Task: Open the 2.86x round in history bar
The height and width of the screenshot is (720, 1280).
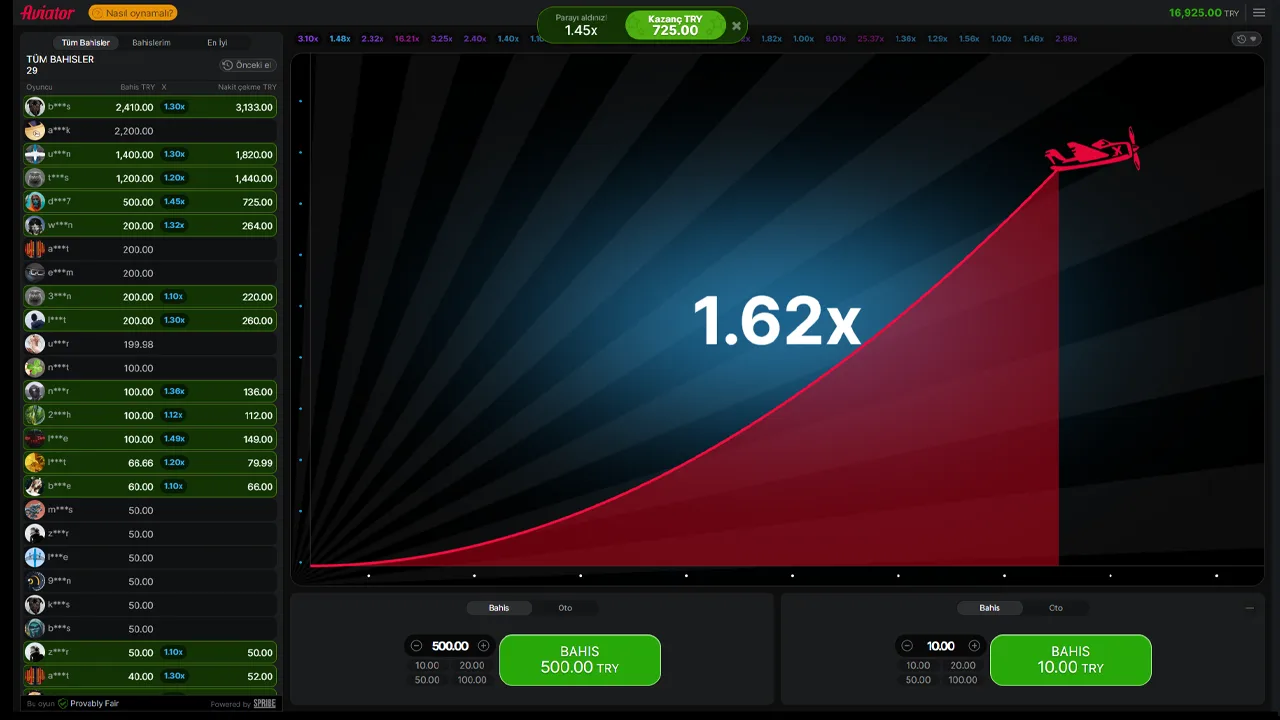Action: 1066,39
